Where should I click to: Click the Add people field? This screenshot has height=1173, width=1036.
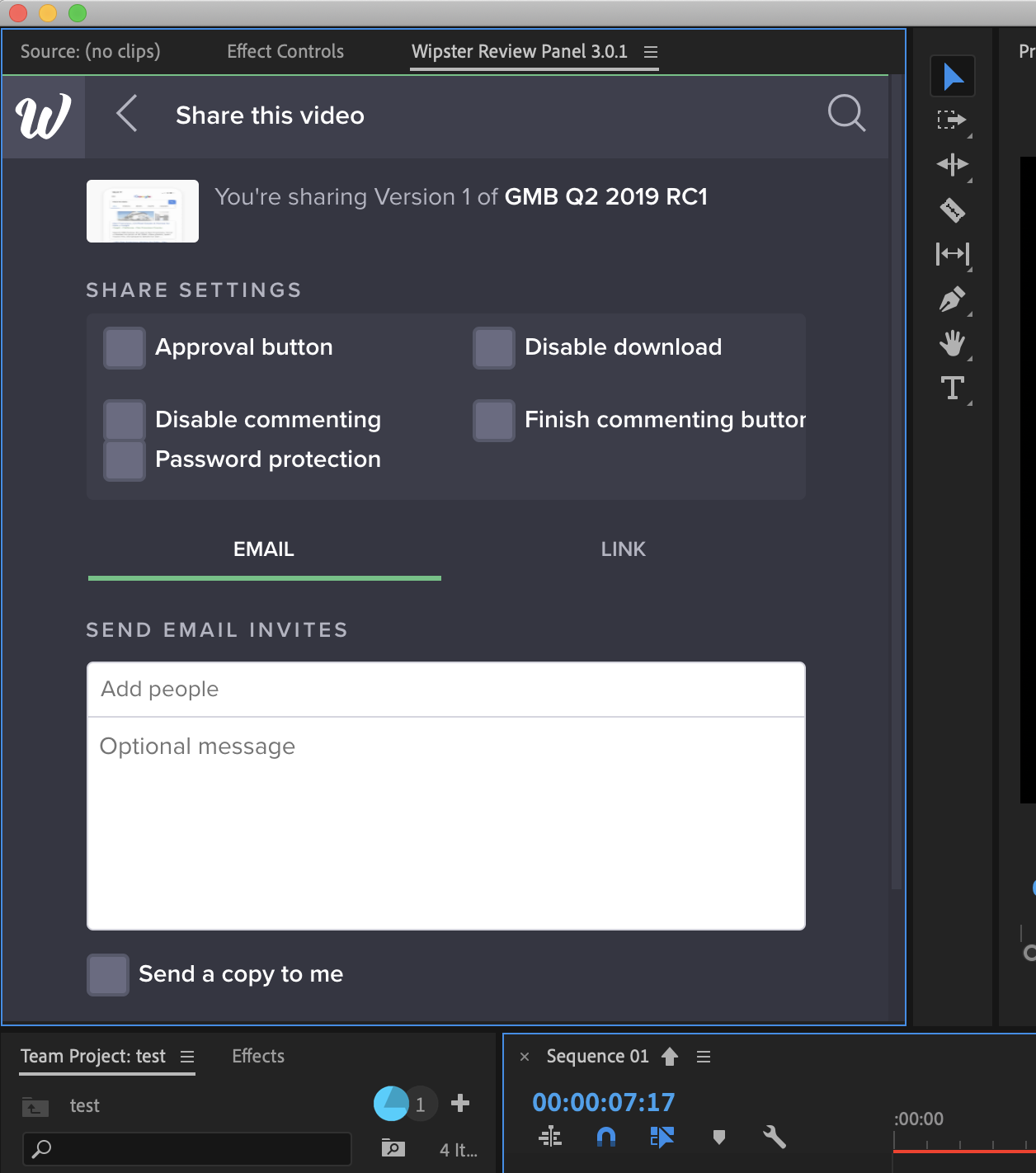pyautogui.click(x=446, y=690)
